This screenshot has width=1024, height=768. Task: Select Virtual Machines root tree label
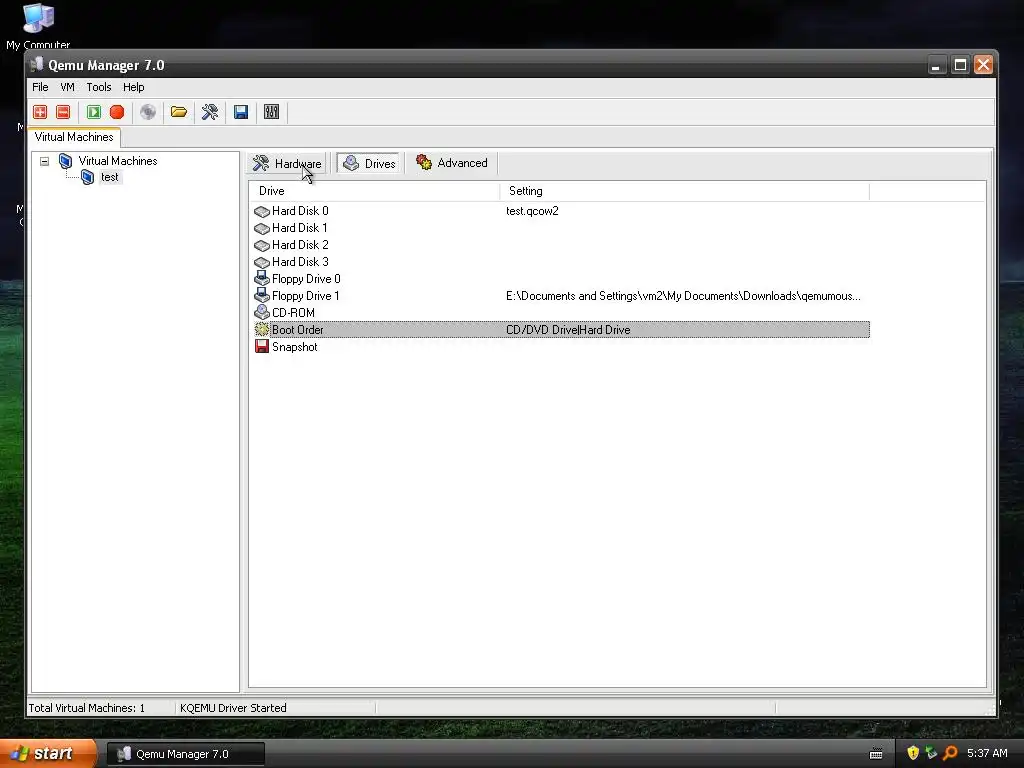click(x=118, y=161)
